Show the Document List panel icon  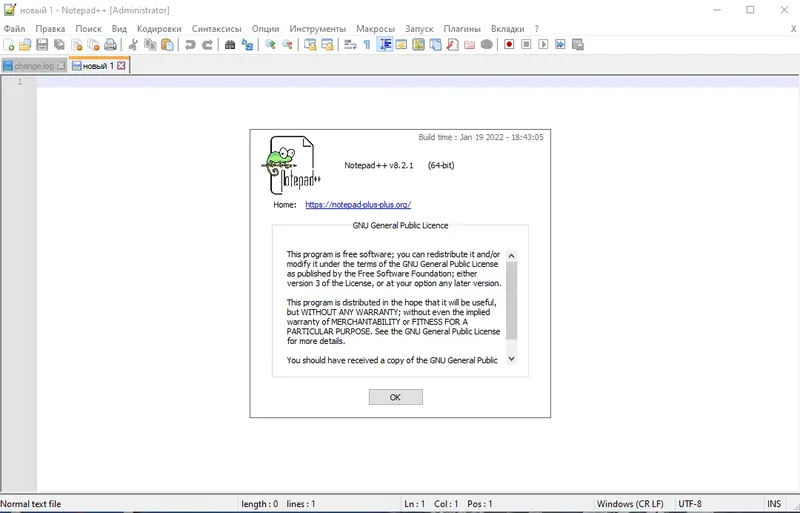click(435, 45)
